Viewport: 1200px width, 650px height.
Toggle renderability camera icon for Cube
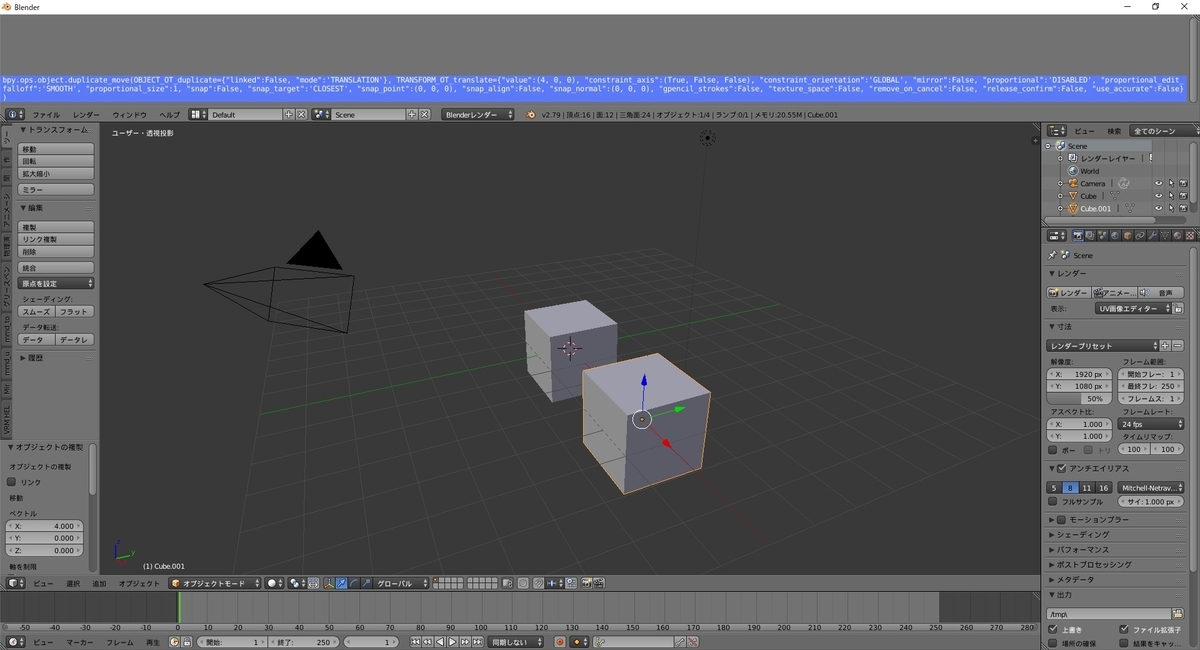coord(1183,196)
